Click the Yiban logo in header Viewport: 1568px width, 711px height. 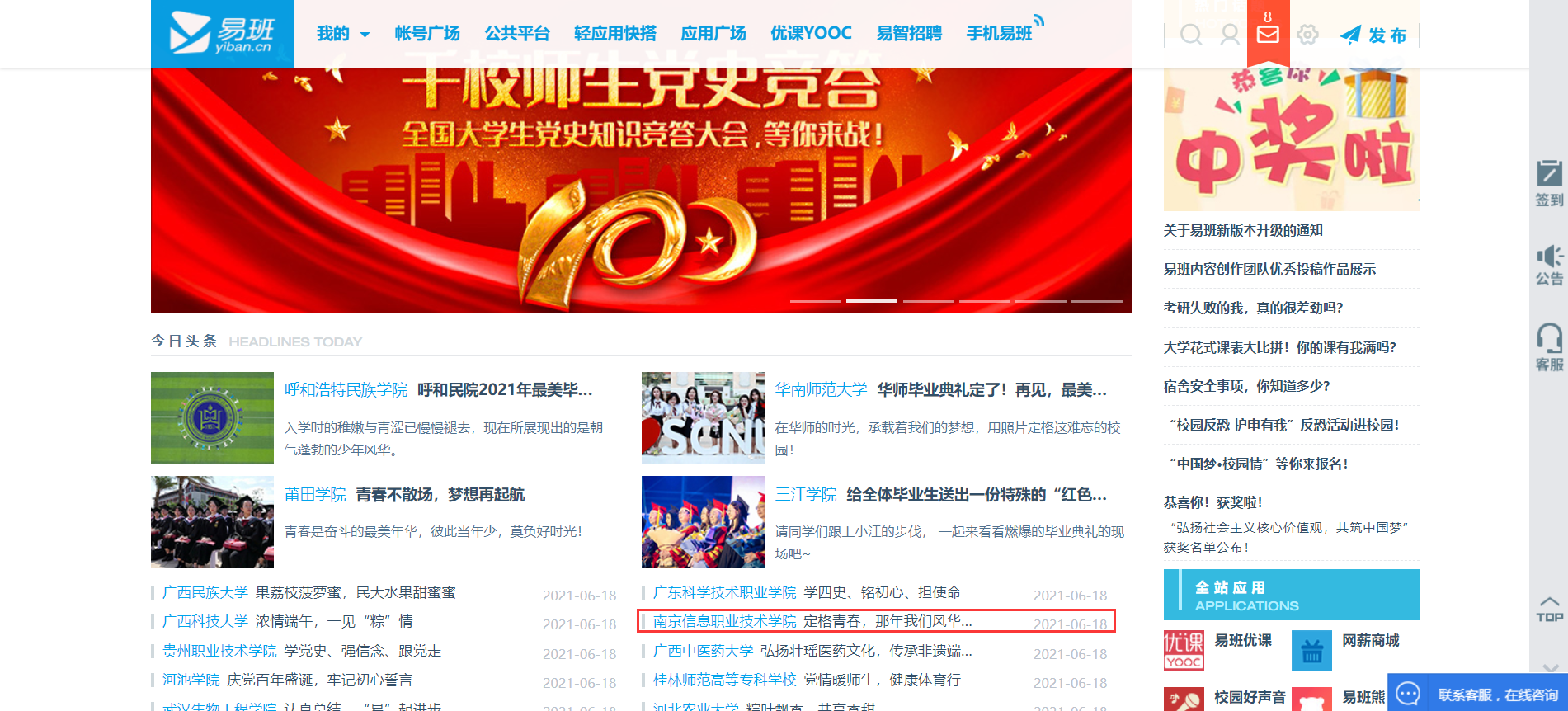(x=222, y=34)
